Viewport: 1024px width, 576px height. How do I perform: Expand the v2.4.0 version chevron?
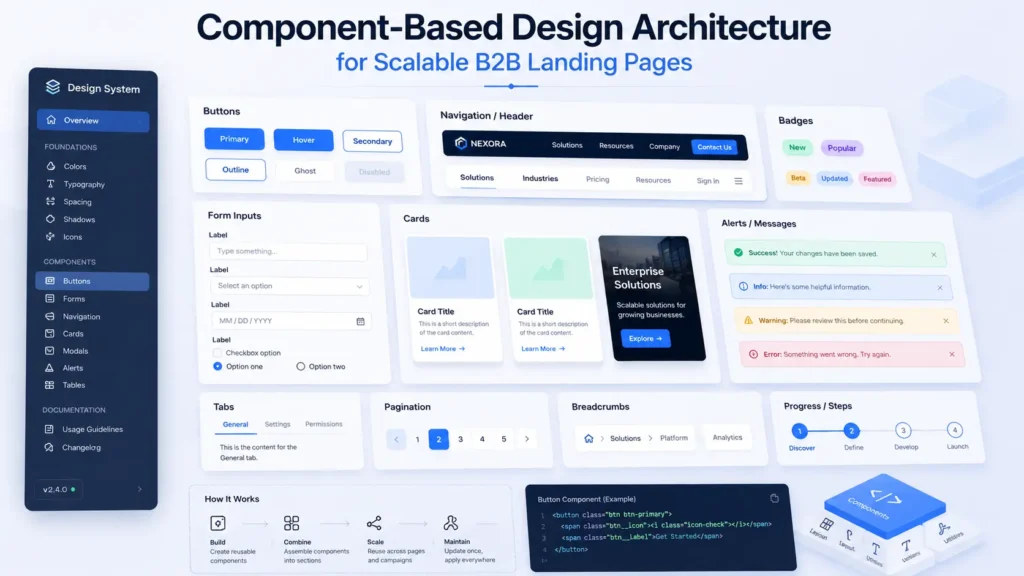tap(139, 489)
